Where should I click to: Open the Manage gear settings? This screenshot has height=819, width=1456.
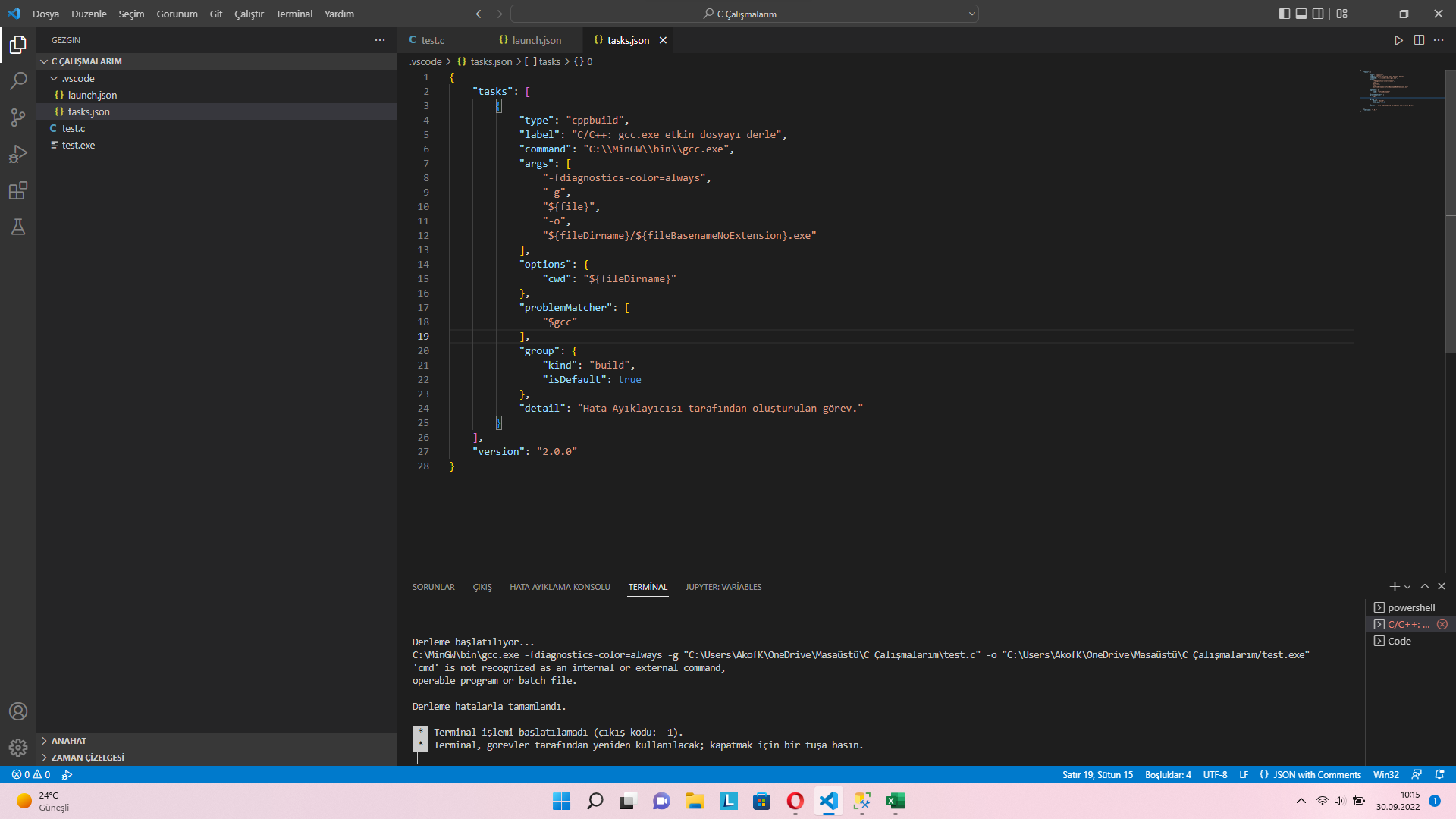(18, 748)
